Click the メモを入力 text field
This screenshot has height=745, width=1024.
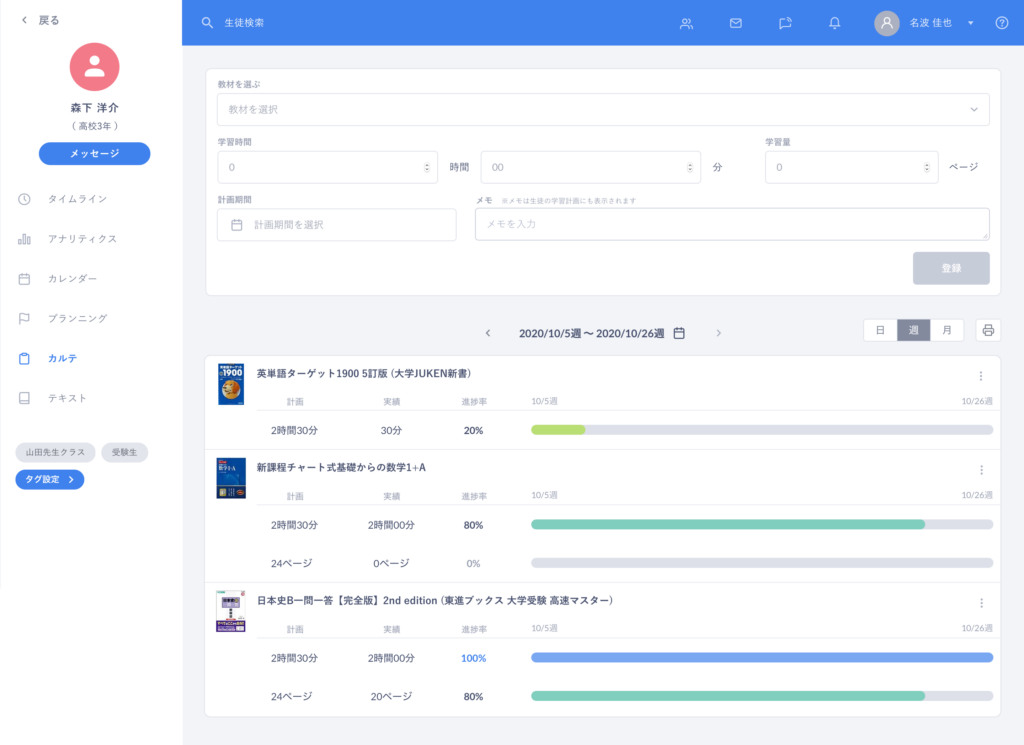[x=731, y=224]
